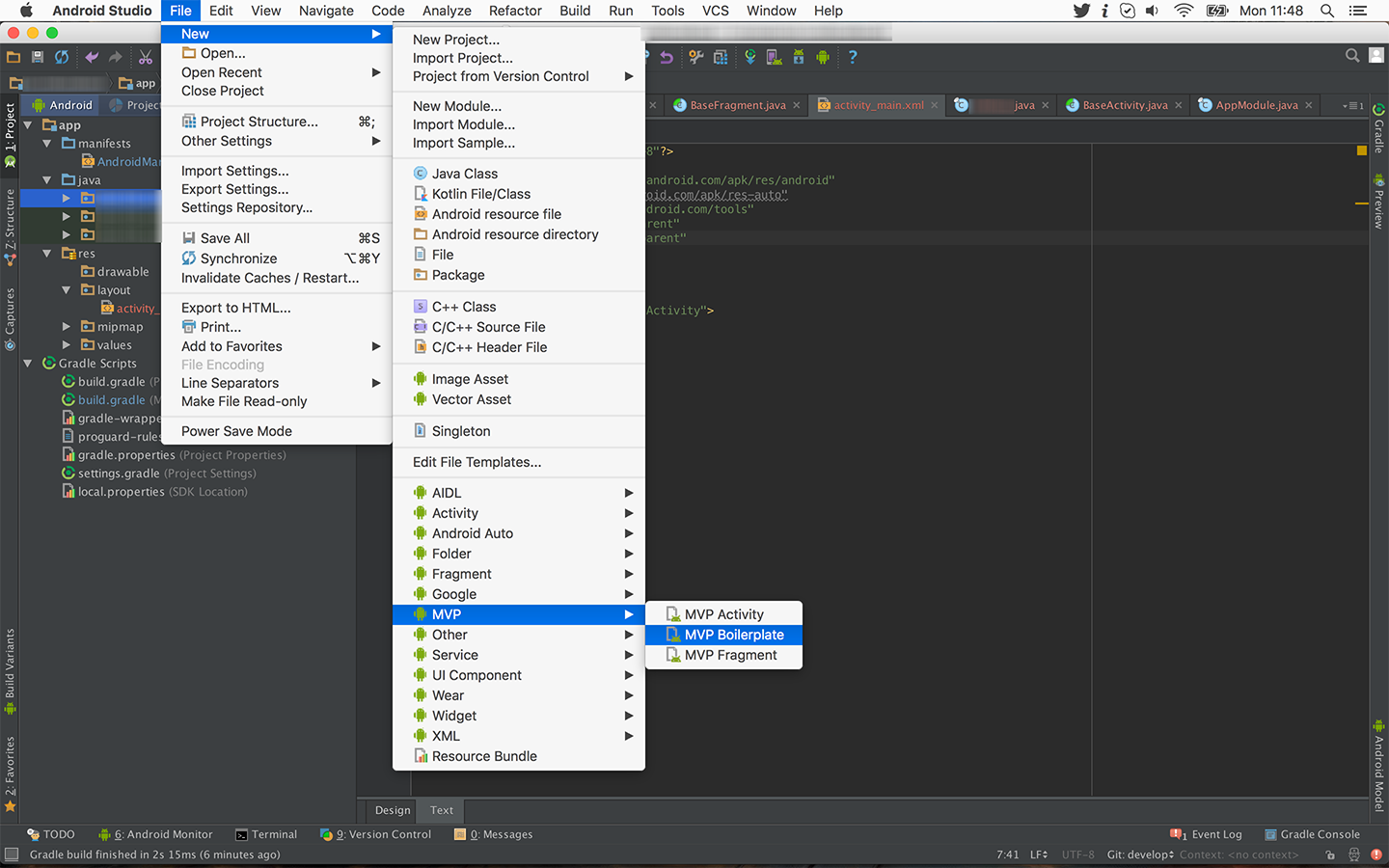Image resolution: width=1389 pixels, height=868 pixels.
Task: Click the Search Everywhere magnifier icon
Action: click(1352, 56)
